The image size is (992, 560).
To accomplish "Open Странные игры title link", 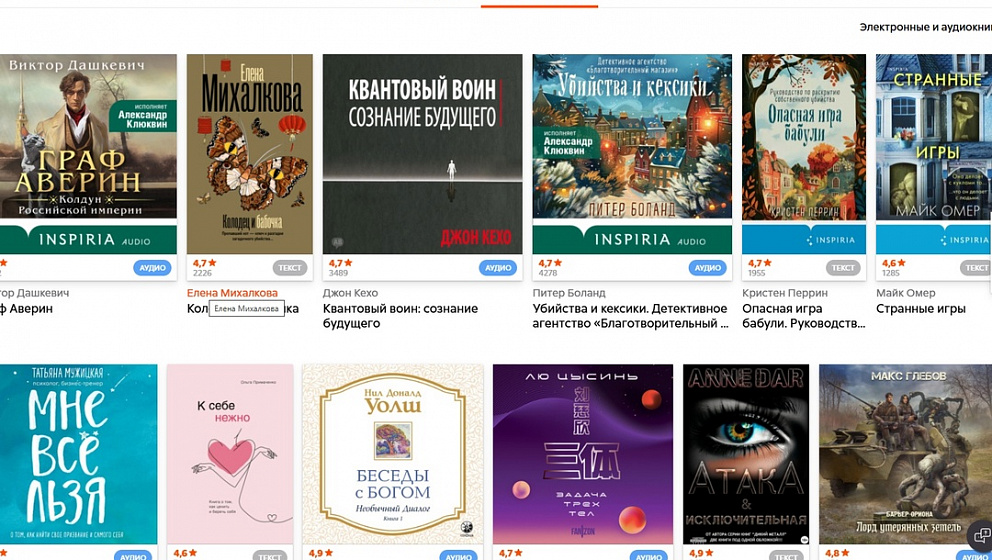I will pyautogui.click(x=921, y=309).
